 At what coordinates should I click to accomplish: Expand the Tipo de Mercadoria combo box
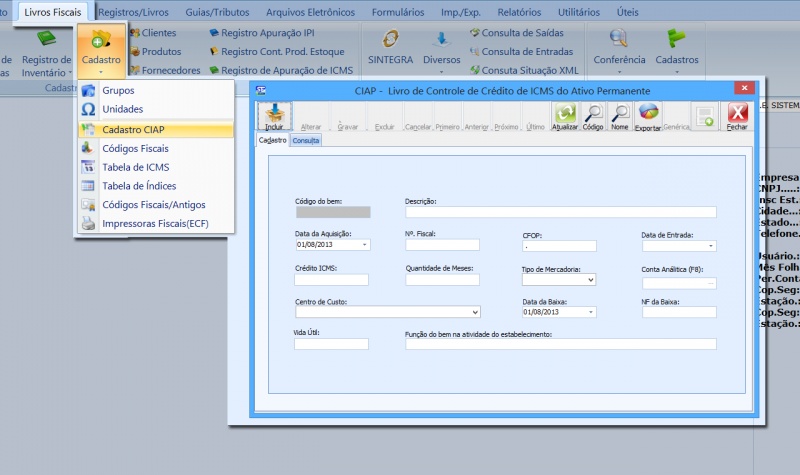coord(590,281)
